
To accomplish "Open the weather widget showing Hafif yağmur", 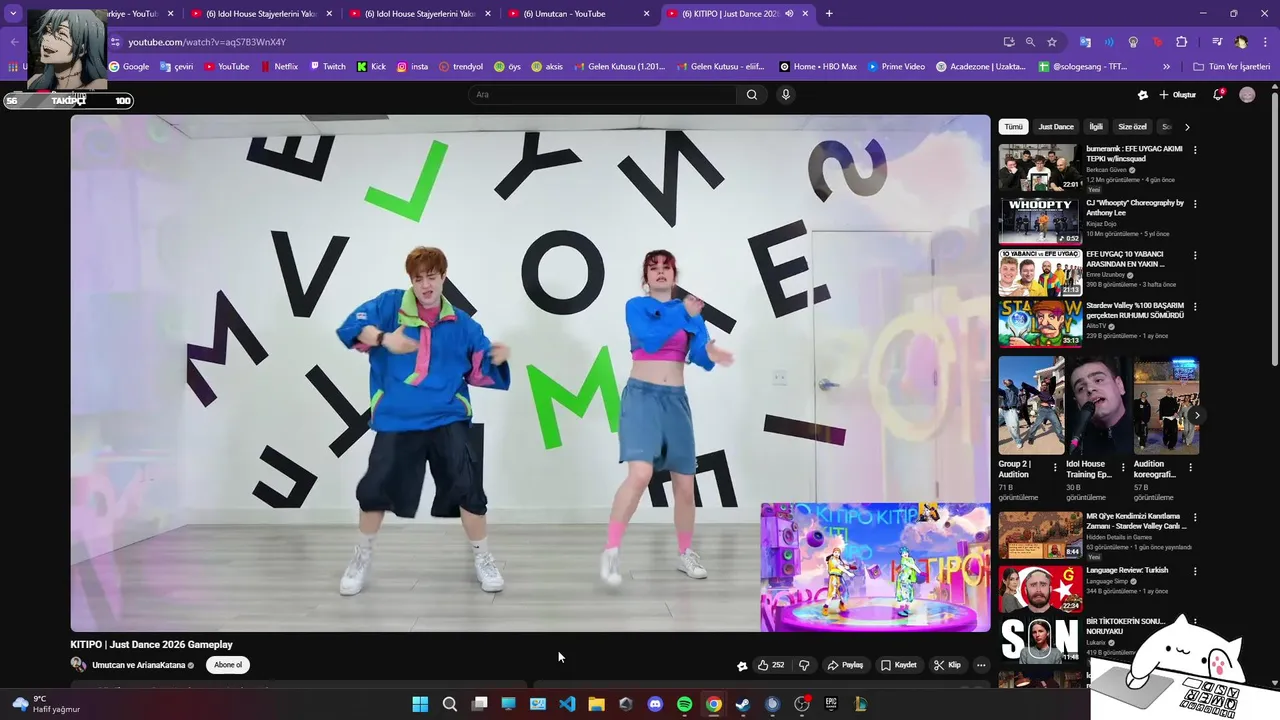I will coord(46,704).
